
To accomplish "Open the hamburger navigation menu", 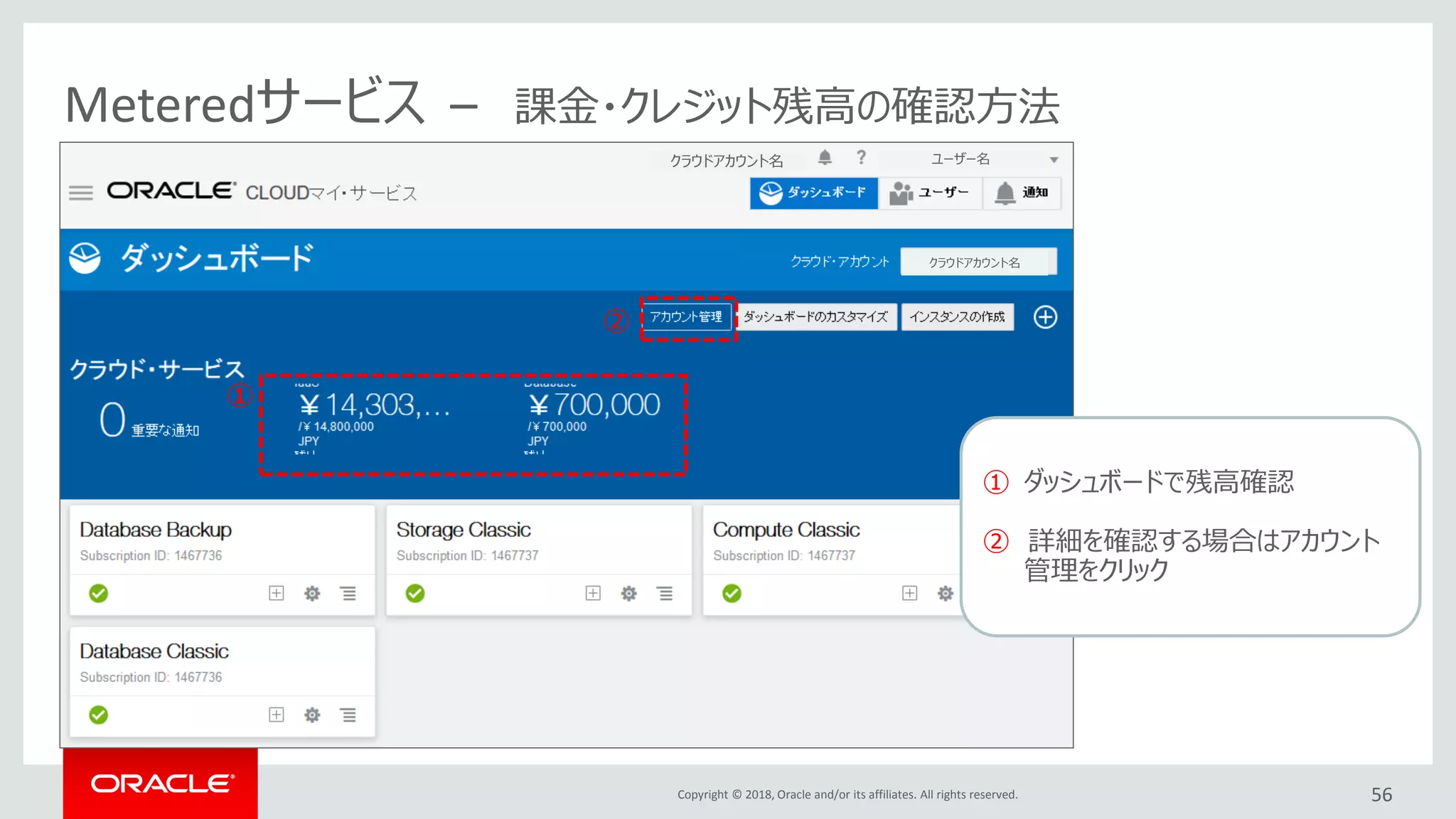I will click(81, 193).
